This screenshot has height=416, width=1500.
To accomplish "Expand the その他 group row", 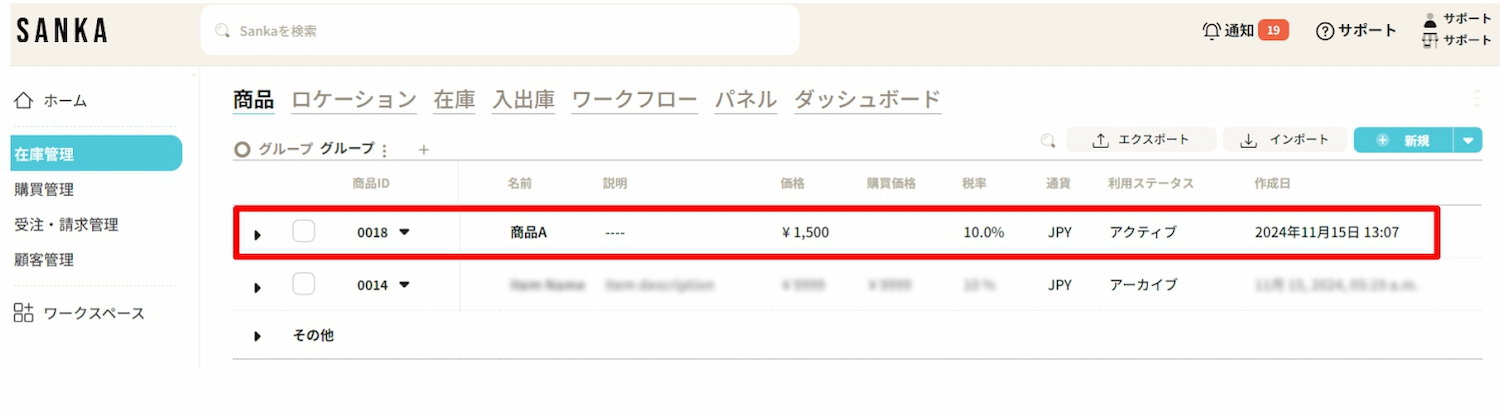I will [x=257, y=336].
